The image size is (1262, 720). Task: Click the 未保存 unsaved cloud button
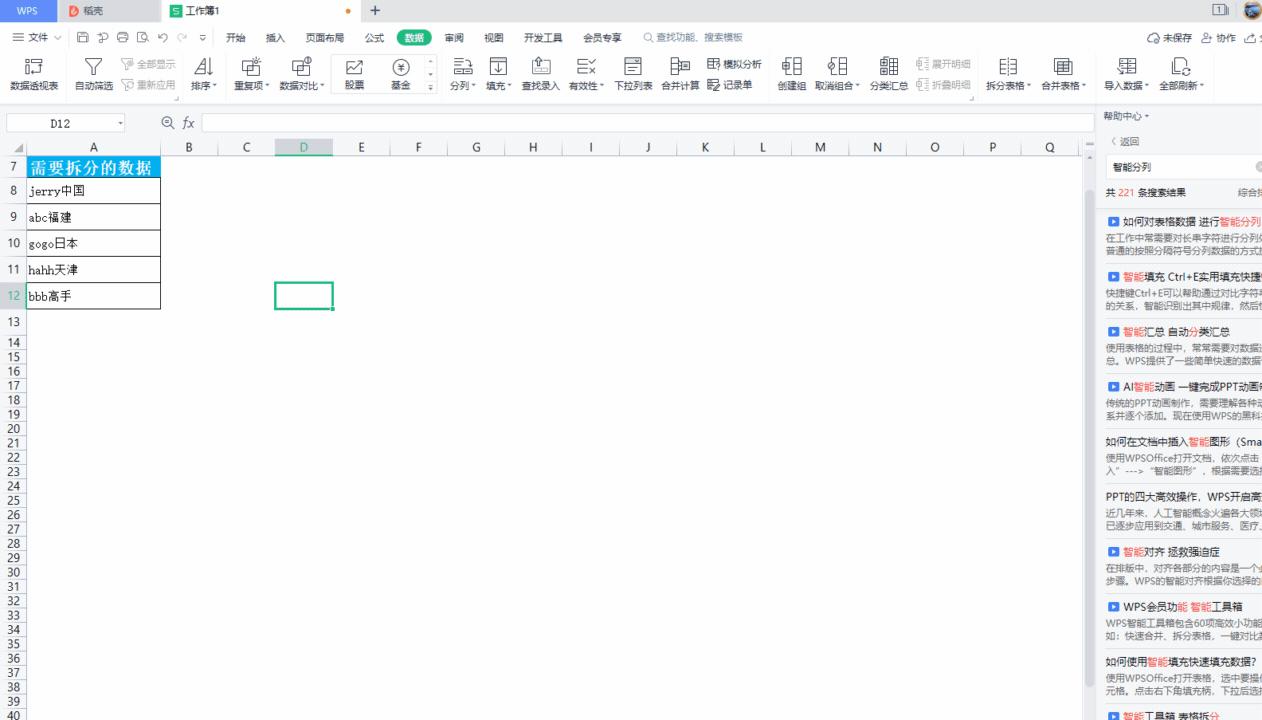[1170, 38]
